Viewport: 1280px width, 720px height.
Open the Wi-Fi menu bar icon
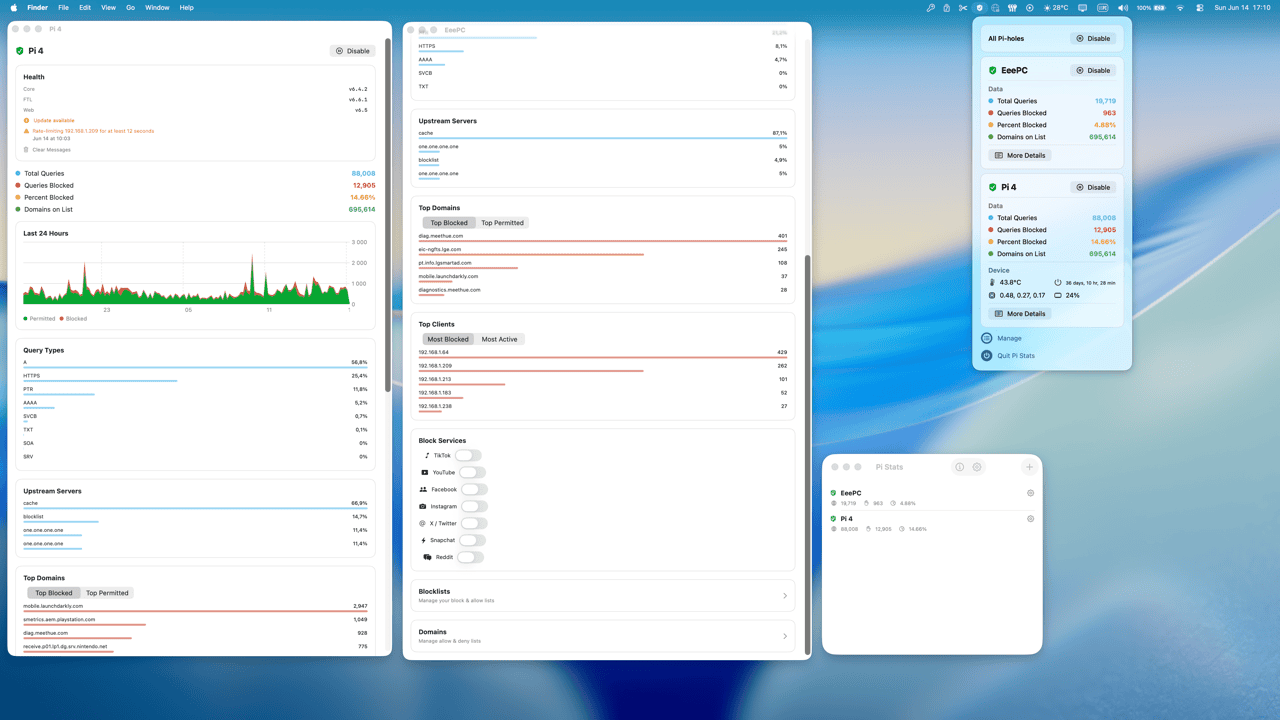[1180, 7]
